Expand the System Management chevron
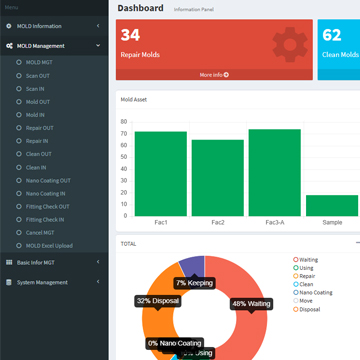The image size is (360, 360). 98,282
